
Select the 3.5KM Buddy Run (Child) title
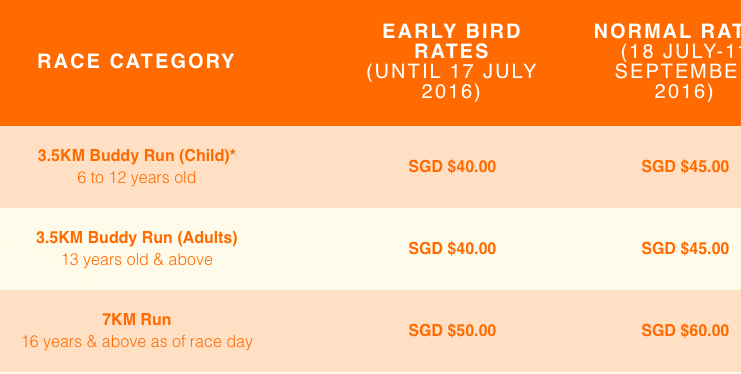point(136,156)
